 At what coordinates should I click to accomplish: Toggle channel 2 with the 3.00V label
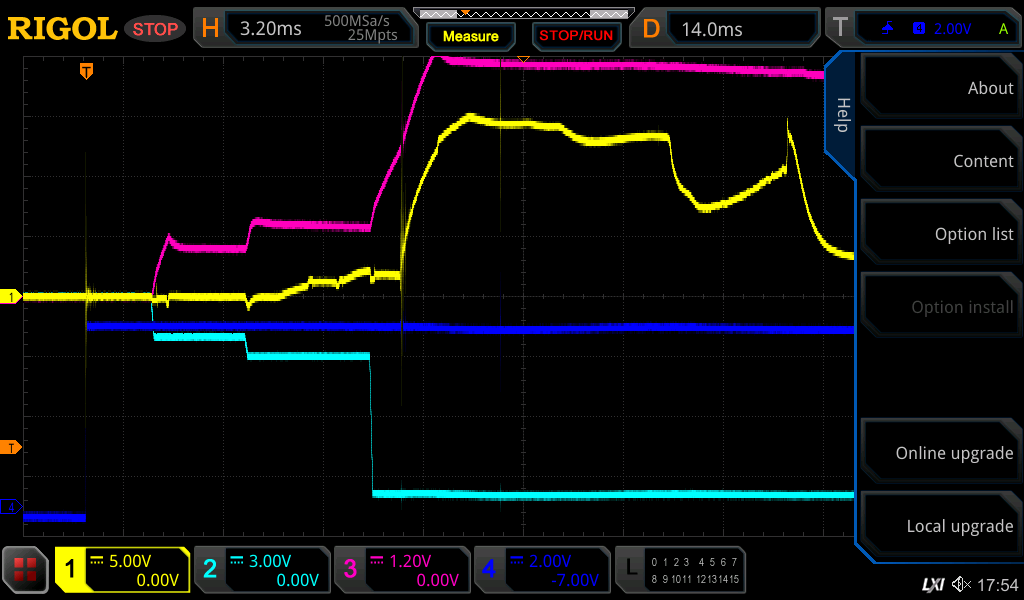[x=260, y=570]
